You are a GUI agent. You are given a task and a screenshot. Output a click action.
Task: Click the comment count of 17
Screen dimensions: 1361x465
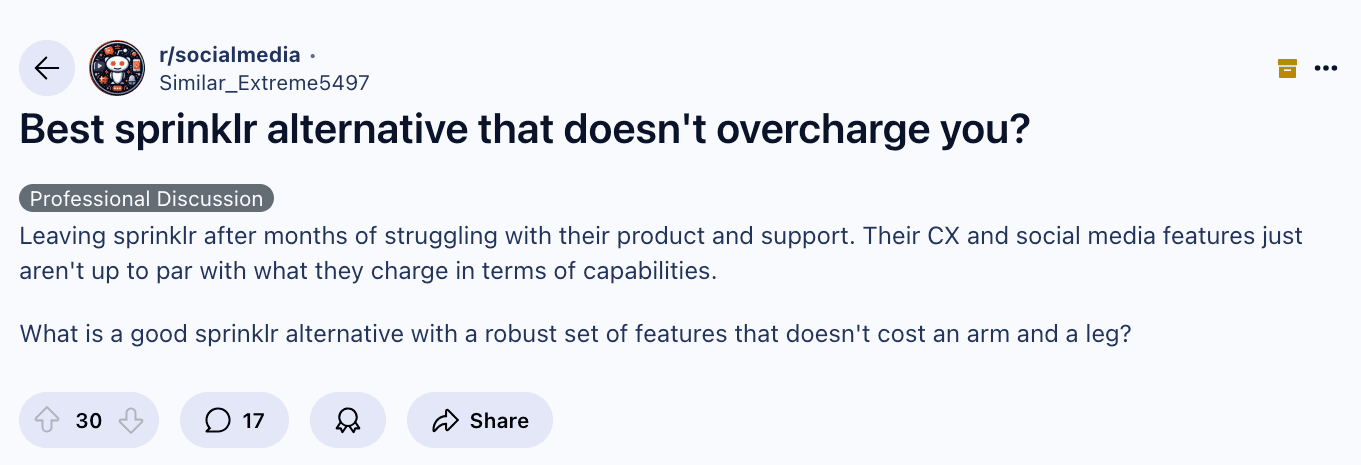tap(253, 420)
